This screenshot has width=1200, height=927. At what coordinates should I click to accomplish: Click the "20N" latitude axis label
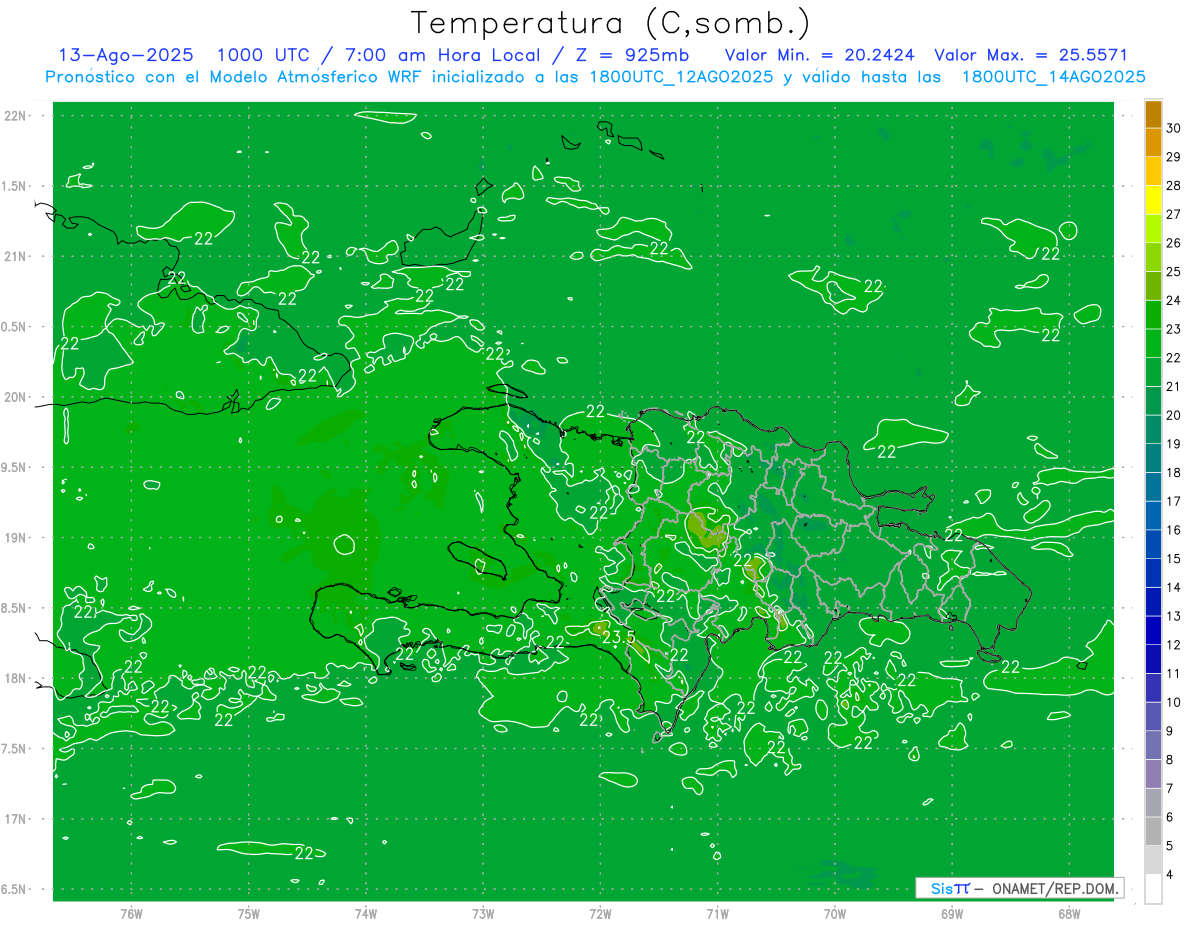17,398
